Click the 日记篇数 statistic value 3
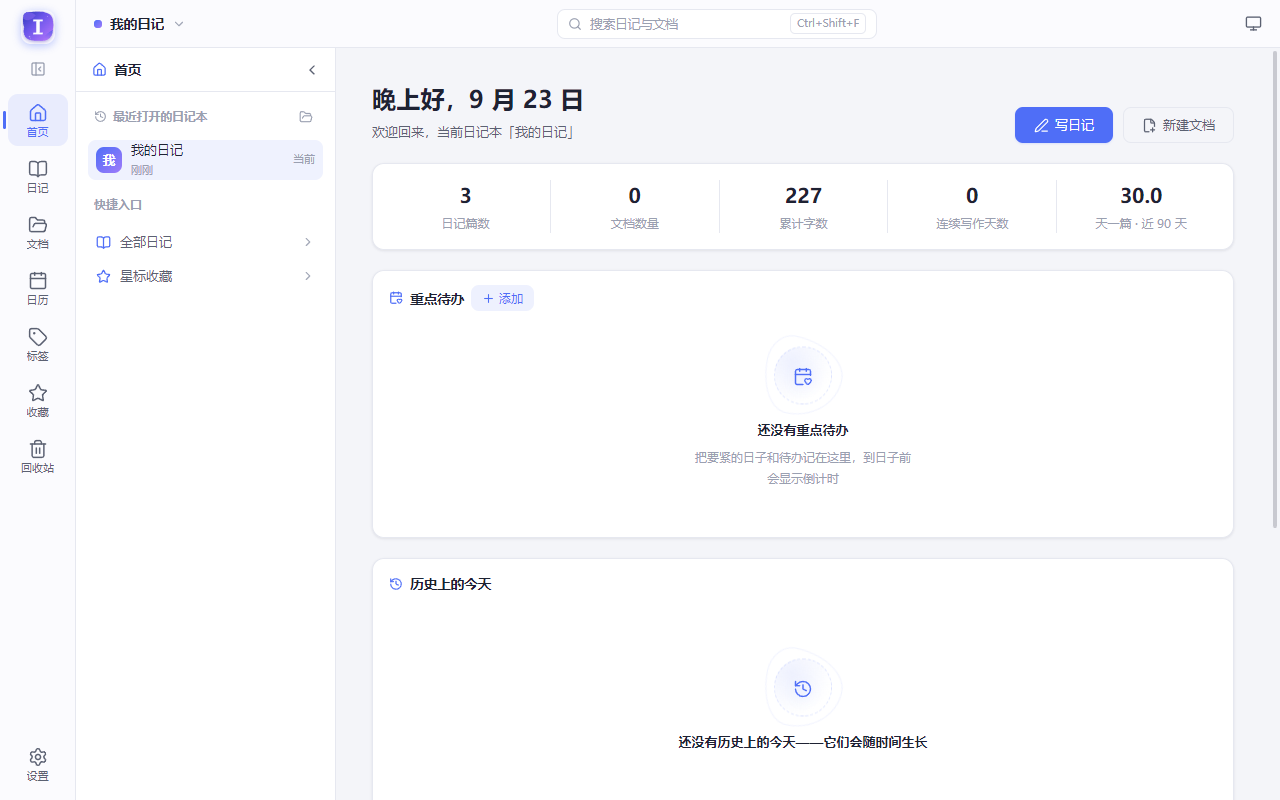1280x800 pixels. [x=466, y=196]
